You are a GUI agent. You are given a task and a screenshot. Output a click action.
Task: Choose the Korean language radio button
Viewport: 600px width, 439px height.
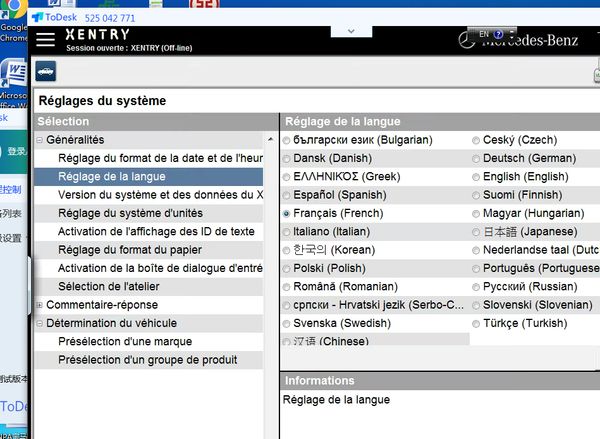tap(286, 251)
